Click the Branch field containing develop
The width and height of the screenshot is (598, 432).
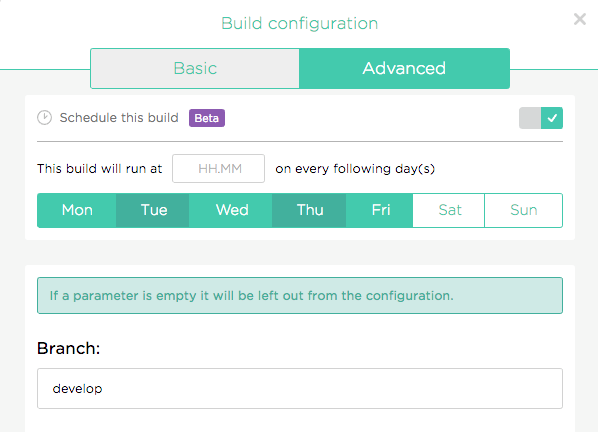pos(300,389)
